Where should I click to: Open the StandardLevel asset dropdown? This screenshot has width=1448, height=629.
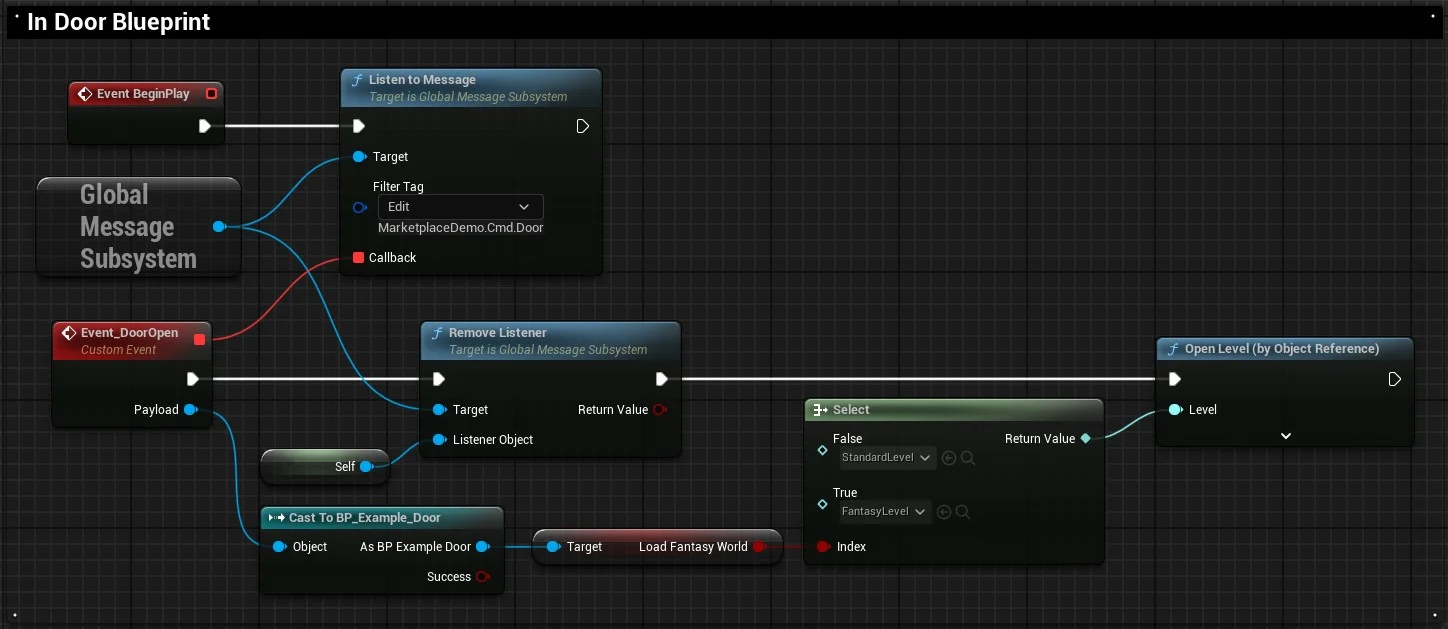coord(888,458)
